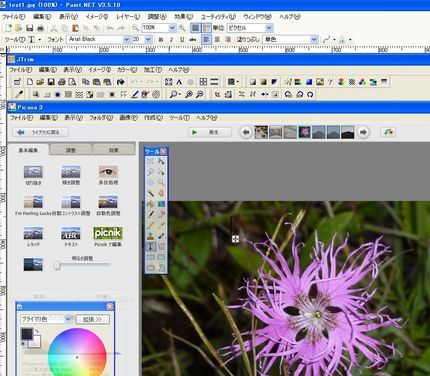This screenshot has width=430, height=376.
Task: Click the Zoom out magnifier in Paint.NET toolbar
Action: click(135, 28)
